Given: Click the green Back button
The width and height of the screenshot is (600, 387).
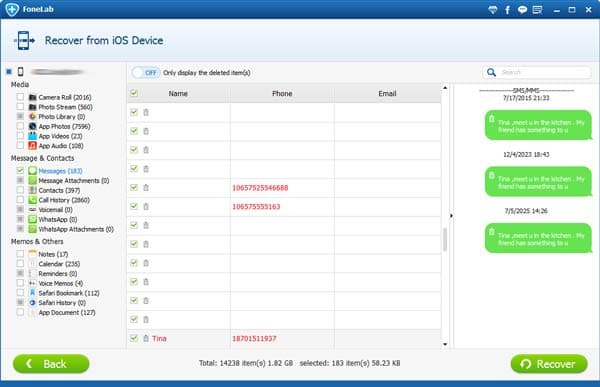Looking at the screenshot, I should point(51,364).
